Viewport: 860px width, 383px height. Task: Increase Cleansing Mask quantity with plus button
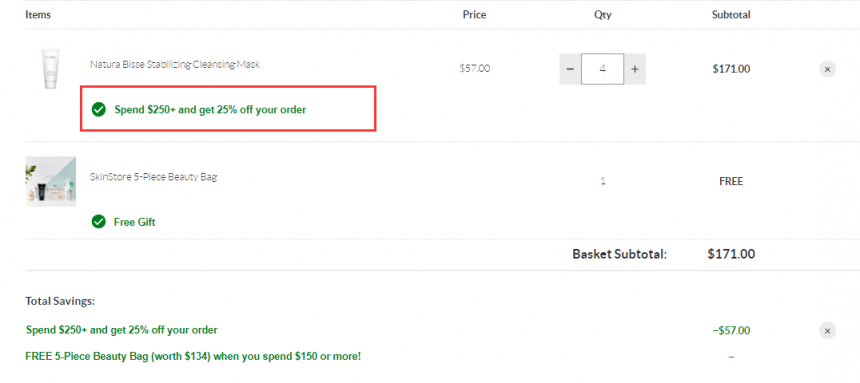point(635,69)
